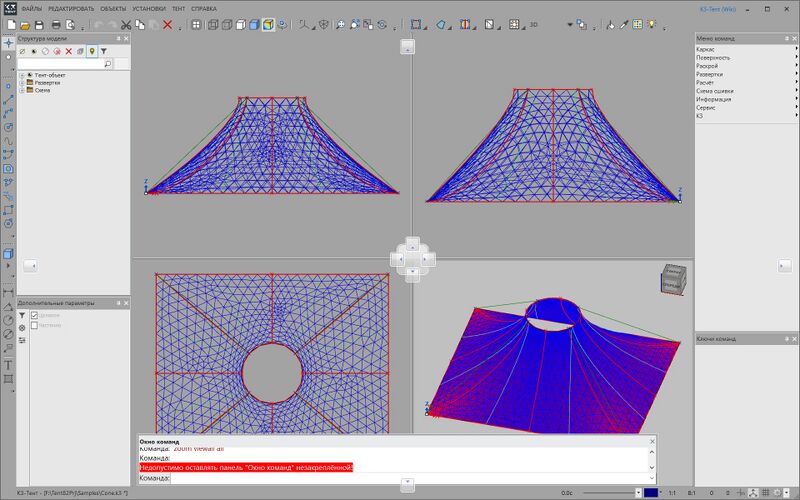Click the view orientation cube in 3D viewport
The image size is (800, 500).
673,279
